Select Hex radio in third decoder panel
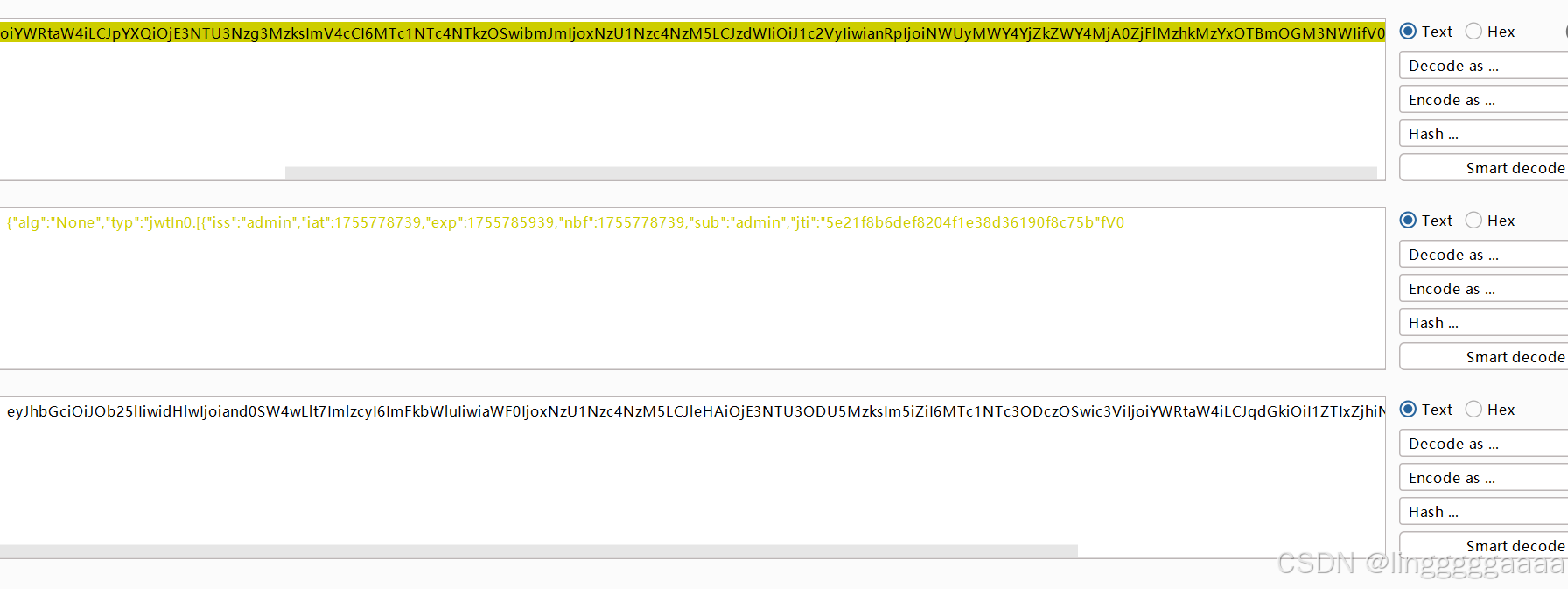Screen dimensions: 1568x589 [1473, 410]
